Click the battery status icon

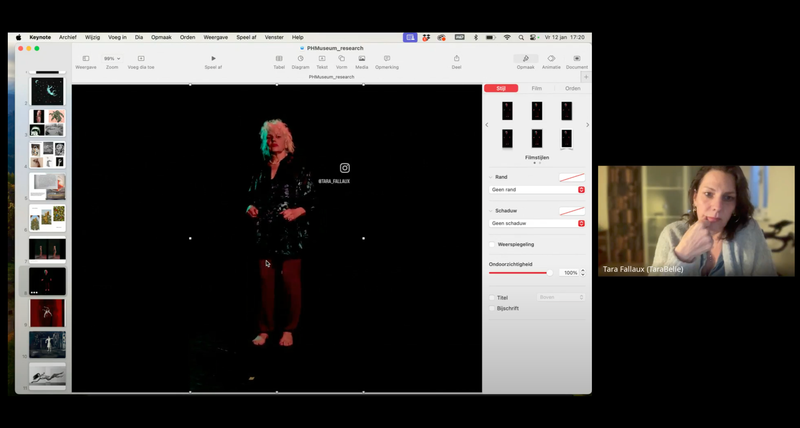tap(491, 37)
